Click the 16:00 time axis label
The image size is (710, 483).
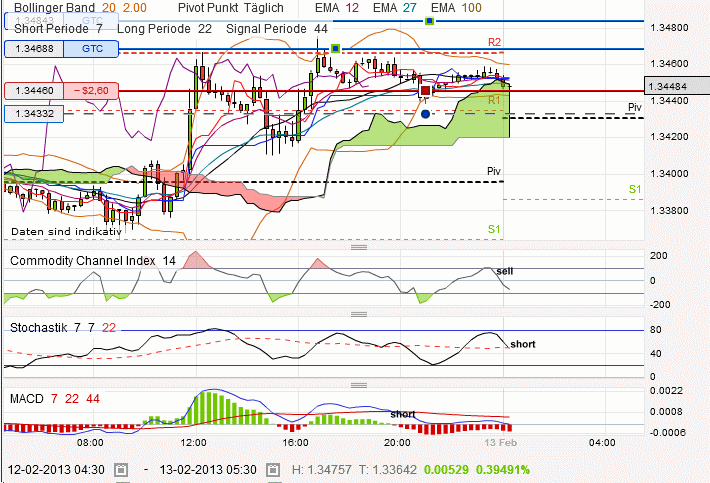pyautogui.click(x=295, y=442)
